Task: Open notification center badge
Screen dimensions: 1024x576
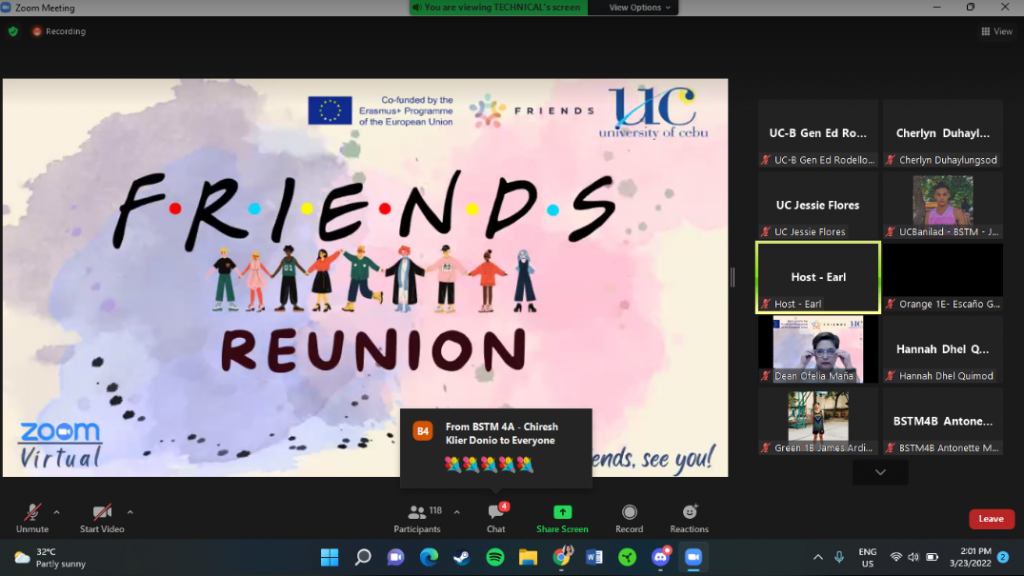Action: pyautogui.click(x=1003, y=557)
